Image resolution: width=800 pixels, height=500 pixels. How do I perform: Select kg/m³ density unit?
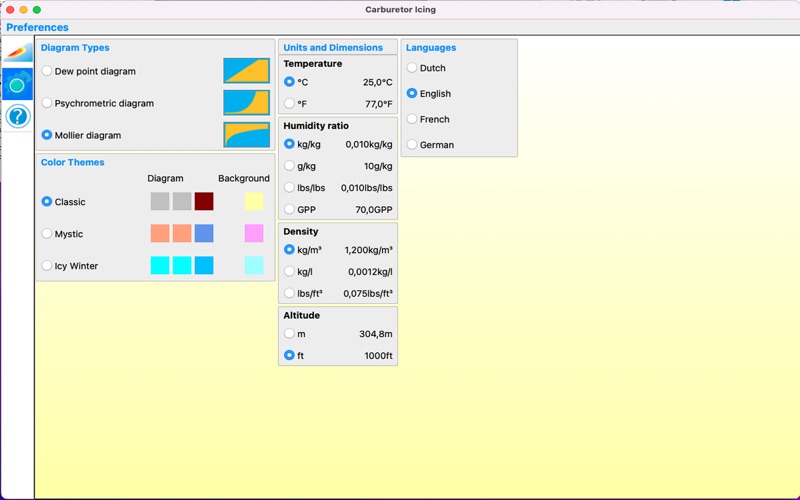289,249
